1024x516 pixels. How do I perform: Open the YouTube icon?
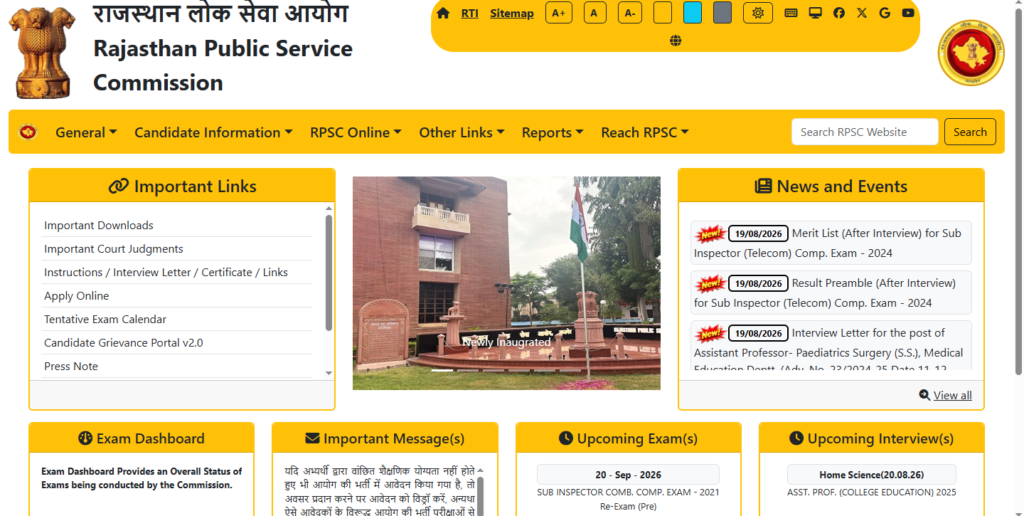[x=908, y=13]
